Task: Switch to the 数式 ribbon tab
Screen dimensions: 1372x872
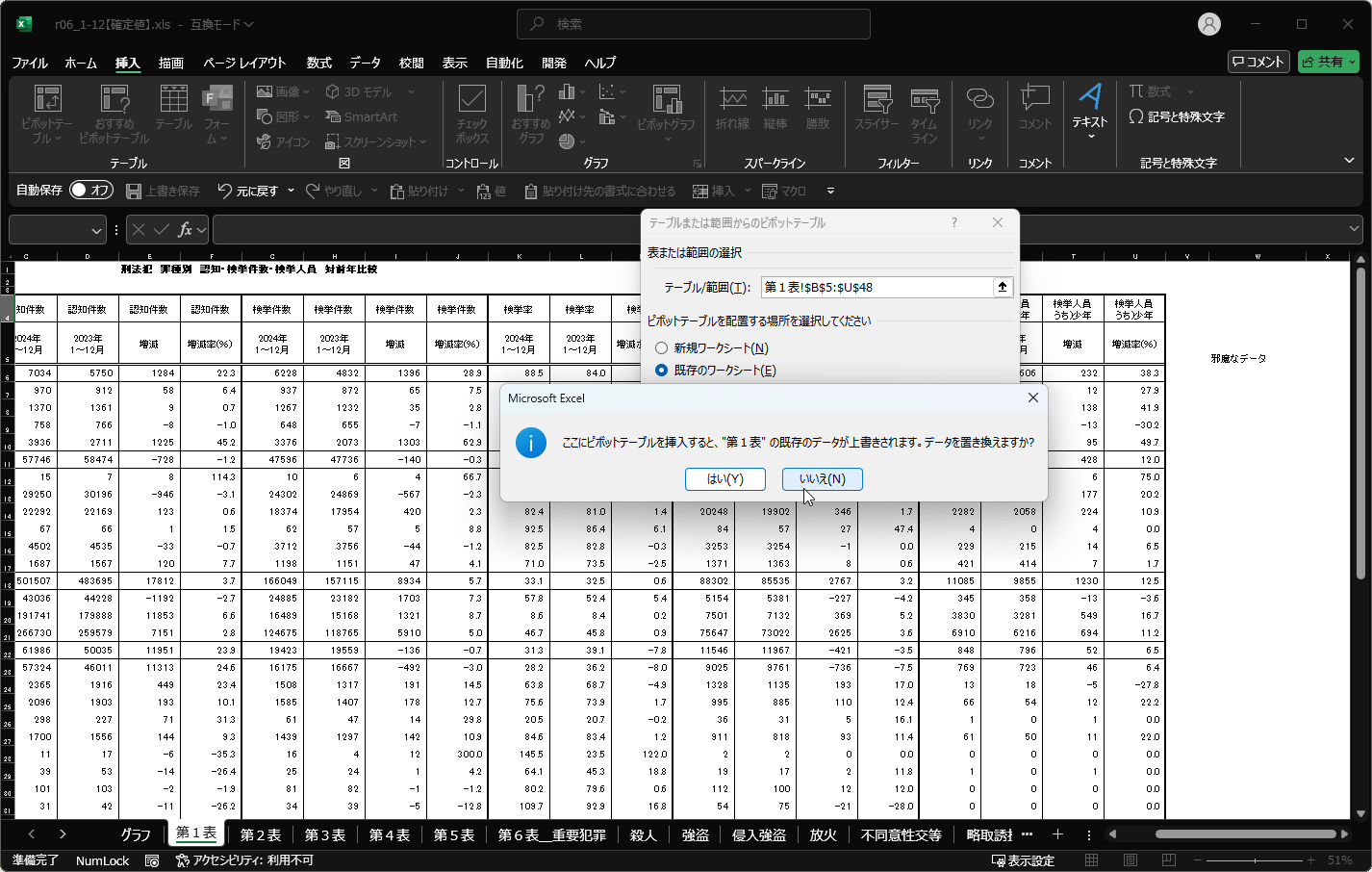Action: pos(318,63)
